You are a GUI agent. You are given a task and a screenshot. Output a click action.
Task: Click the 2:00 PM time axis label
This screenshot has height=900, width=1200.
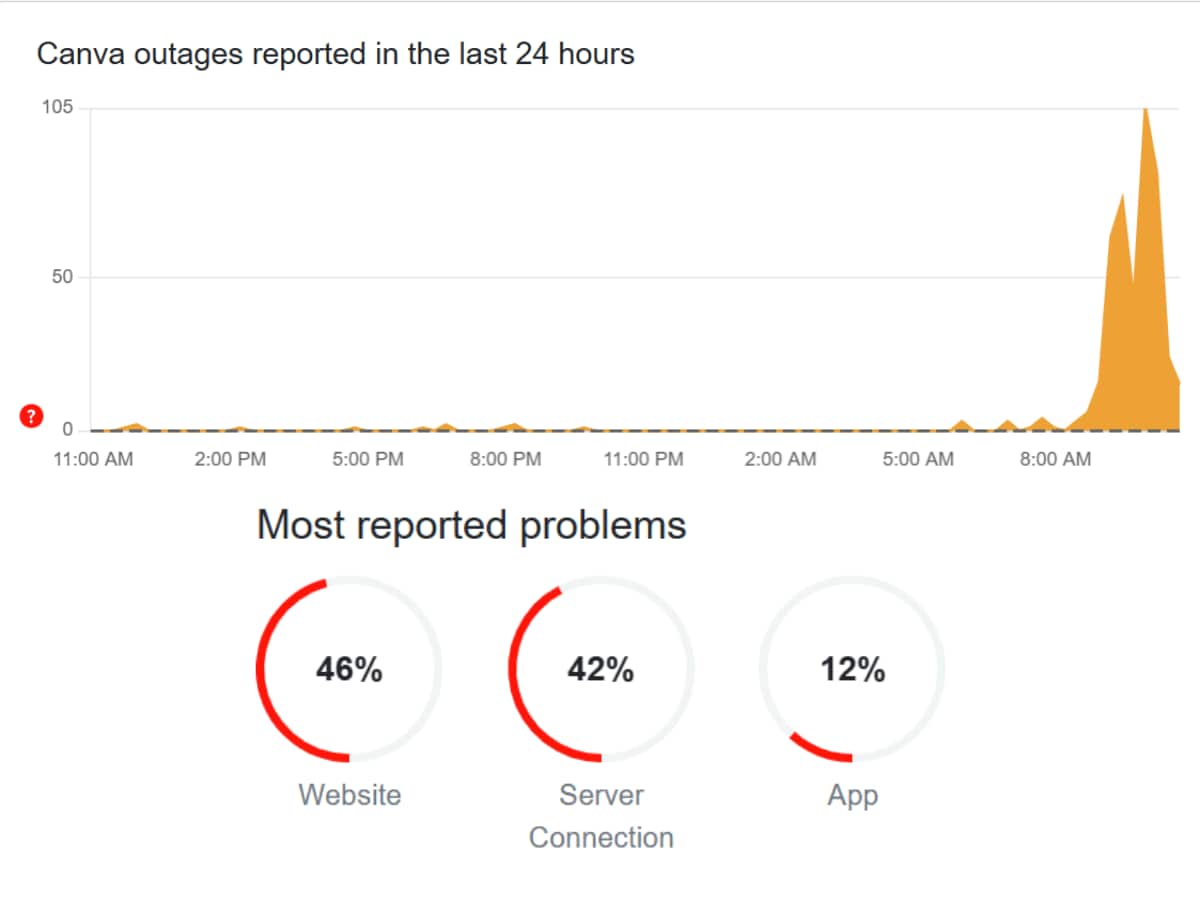[230, 459]
